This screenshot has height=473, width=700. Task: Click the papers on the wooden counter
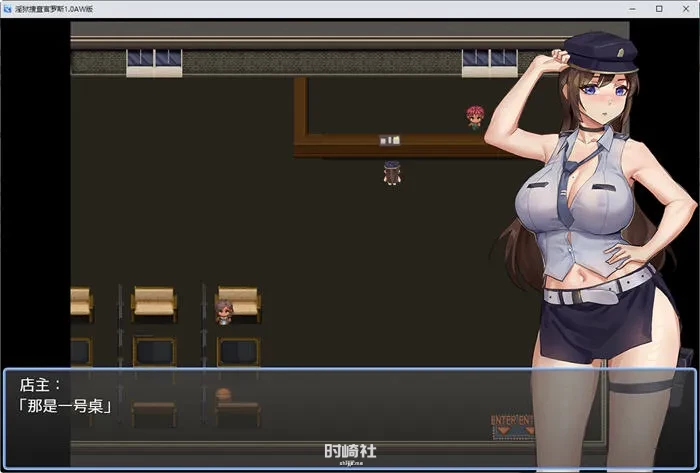point(389,140)
